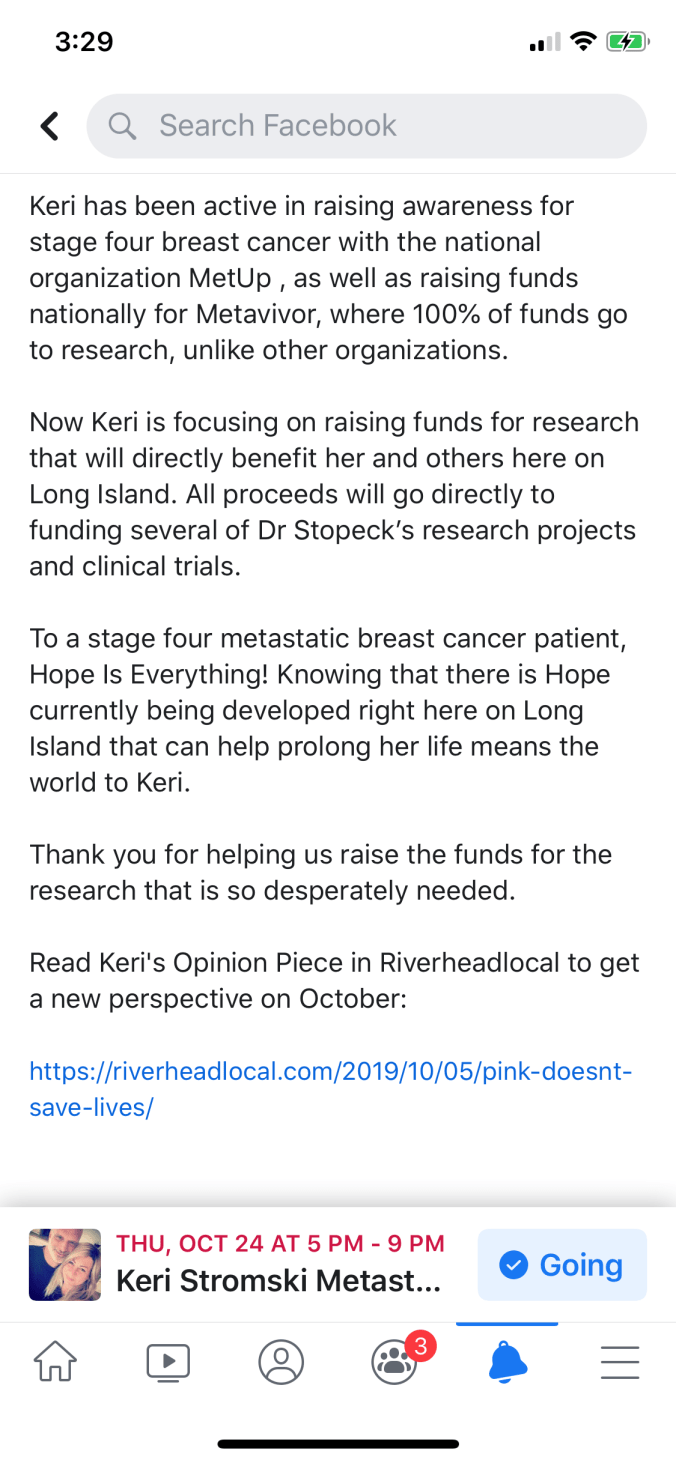Tap the cellular signal bars
Image resolution: width=676 pixels, height=1463 pixels.
[544, 42]
